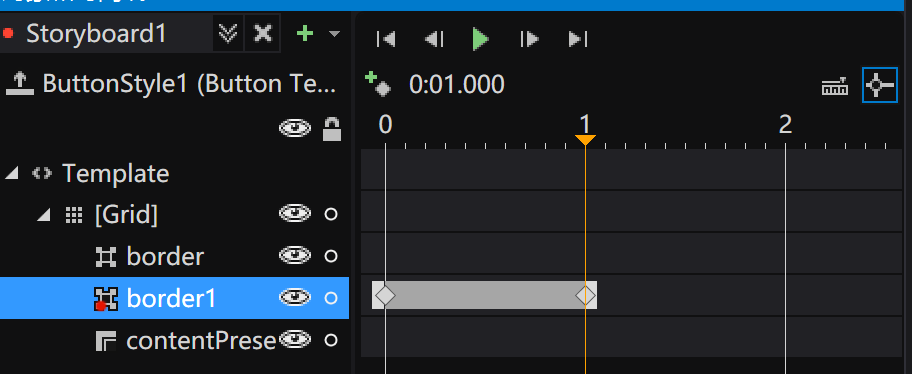912x374 pixels.
Task: Play the Storyboard1 animation
Action: tap(480, 39)
